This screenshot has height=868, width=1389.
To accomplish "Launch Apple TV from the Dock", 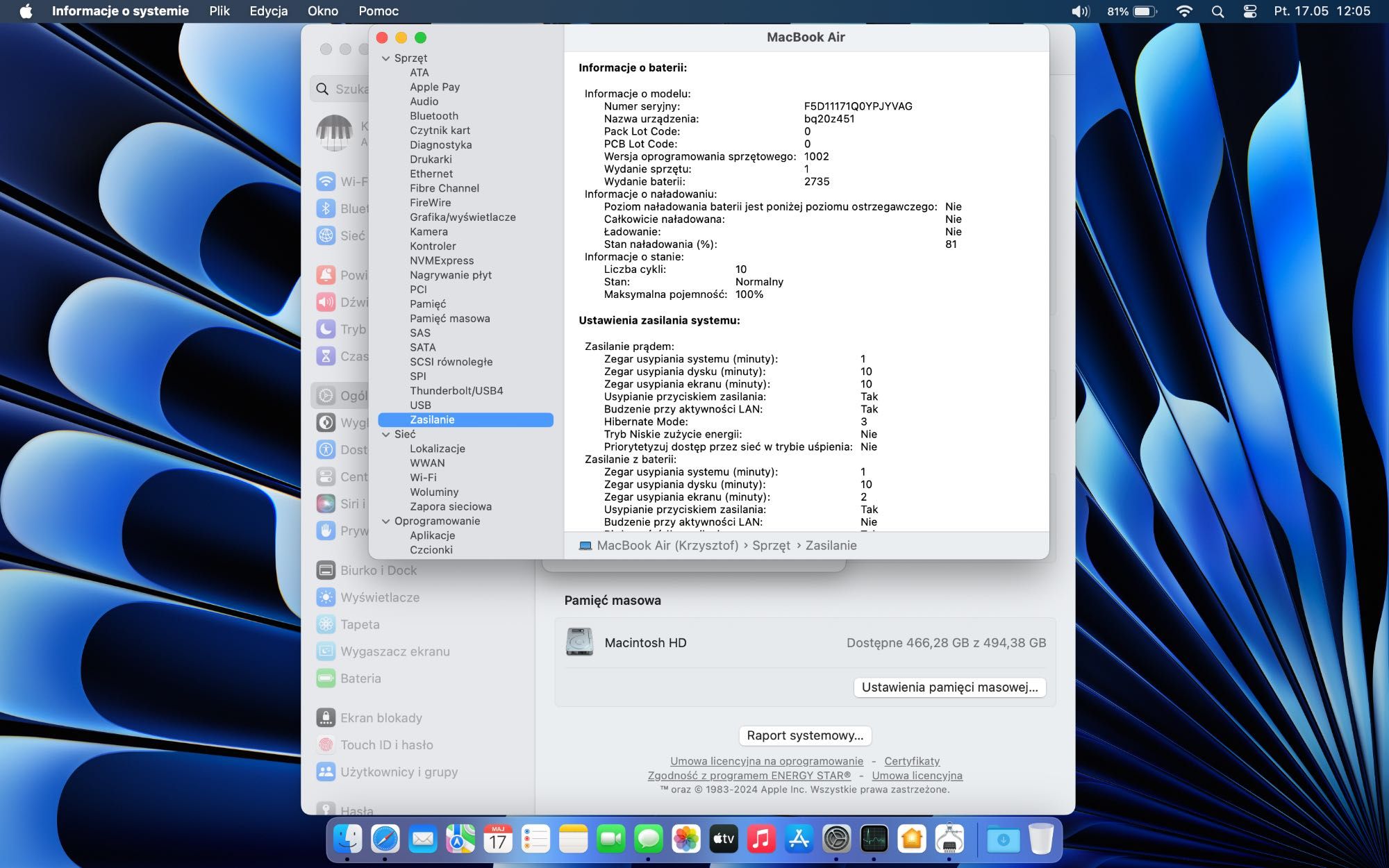I will (x=724, y=839).
